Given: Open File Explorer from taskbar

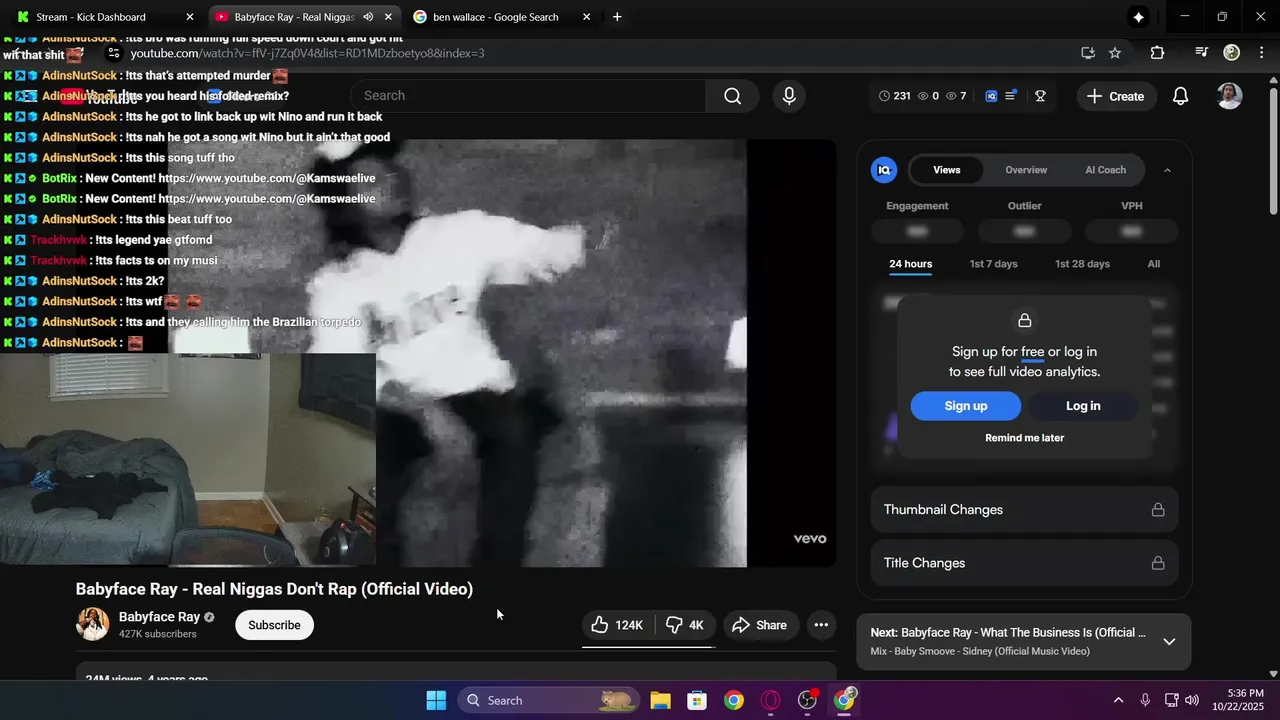Looking at the screenshot, I should (x=660, y=700).
